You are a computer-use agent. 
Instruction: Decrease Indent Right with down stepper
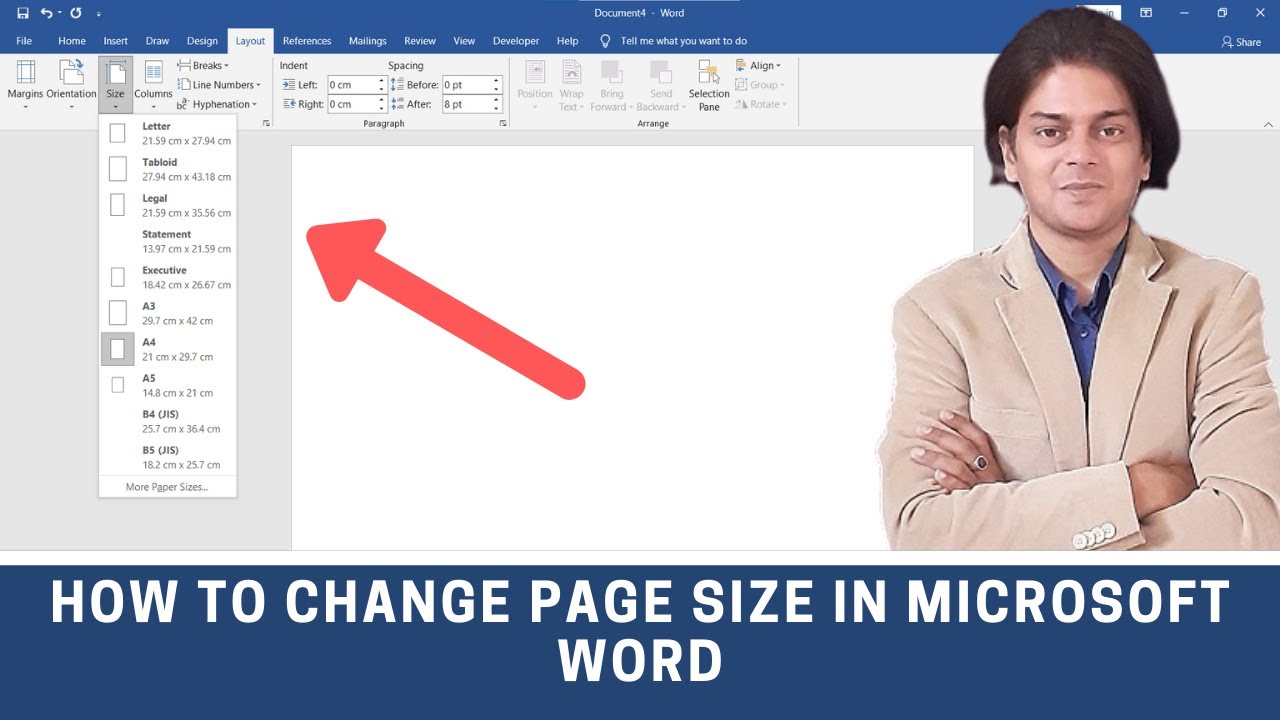pos(382,108)
